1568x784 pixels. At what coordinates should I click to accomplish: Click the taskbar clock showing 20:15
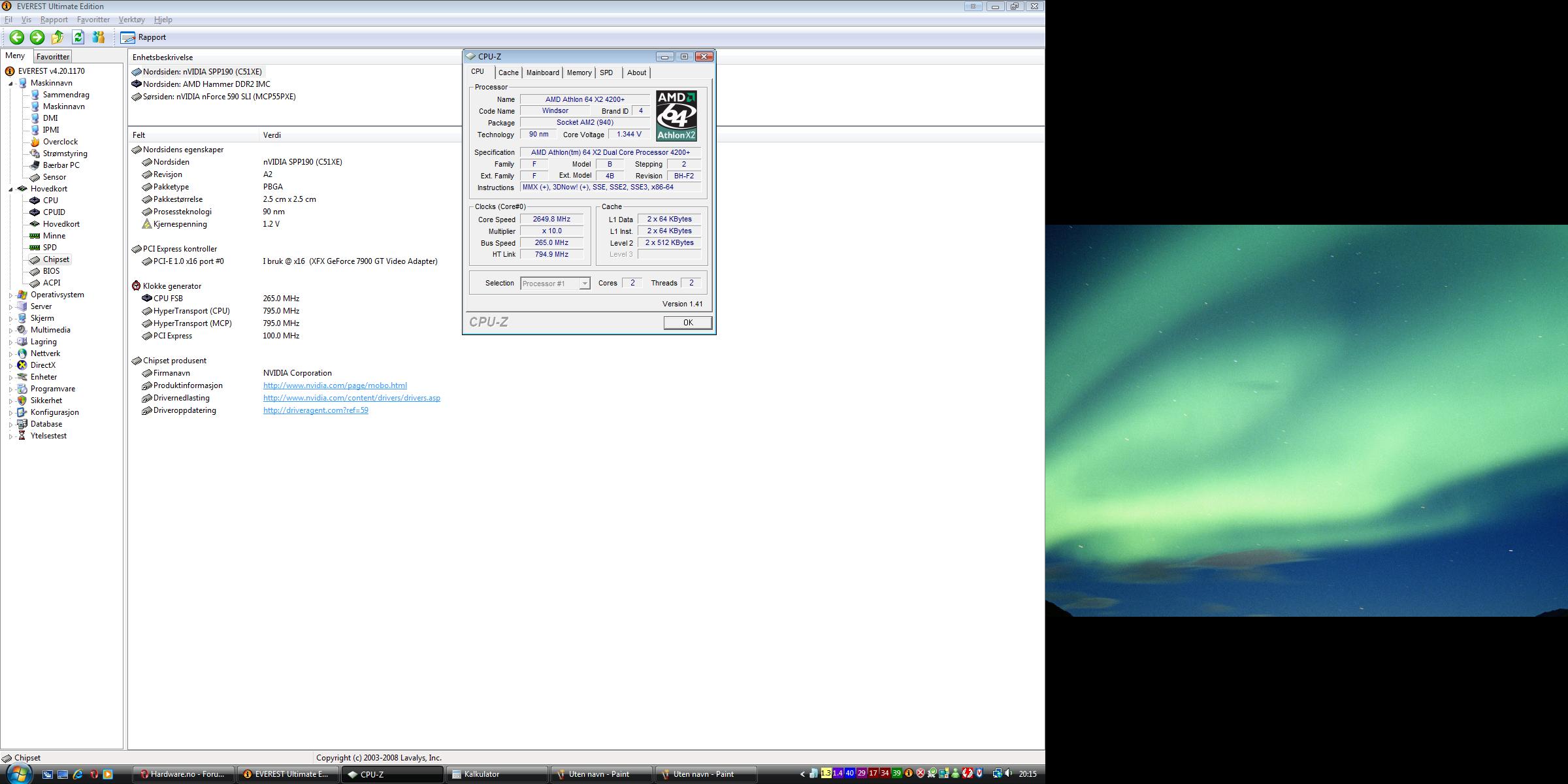1028,774
